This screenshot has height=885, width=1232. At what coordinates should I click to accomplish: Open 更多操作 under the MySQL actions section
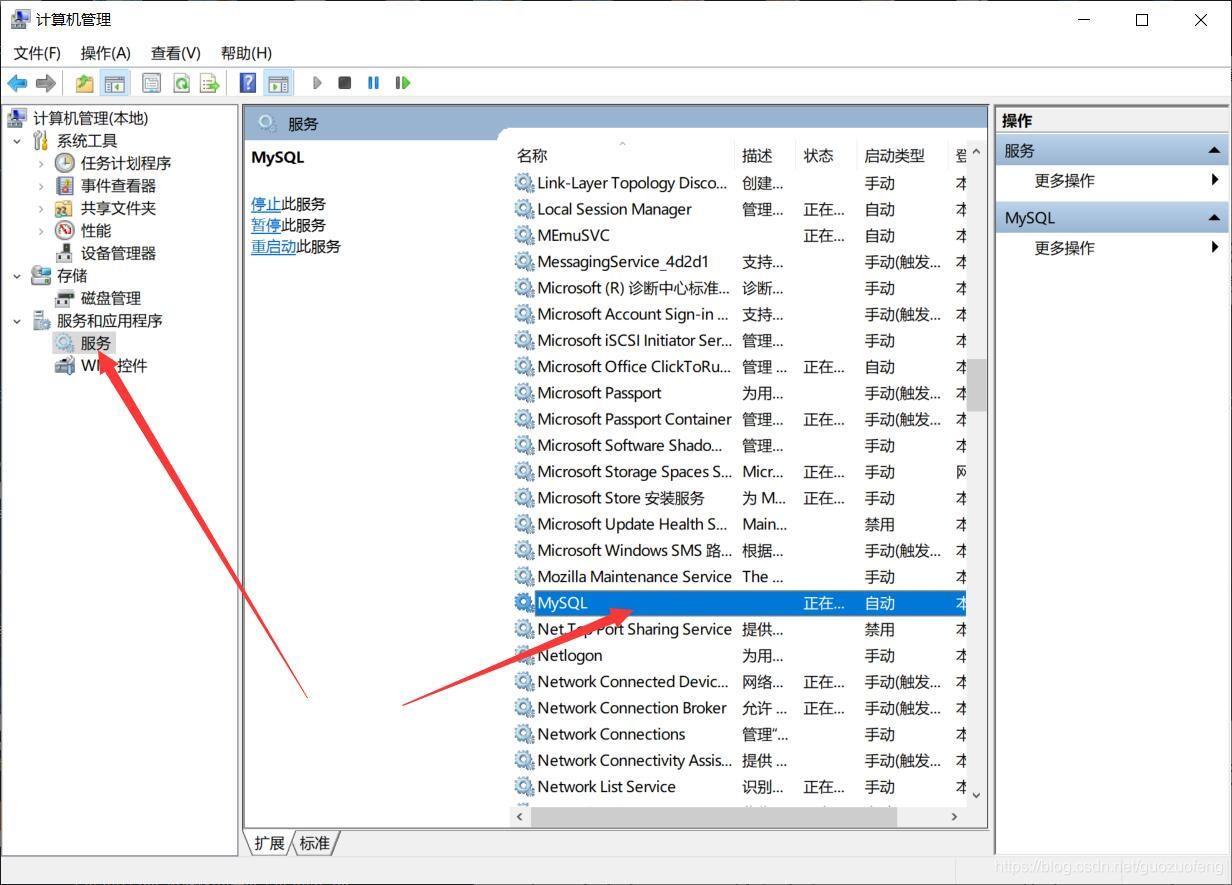coord(1064,248)
